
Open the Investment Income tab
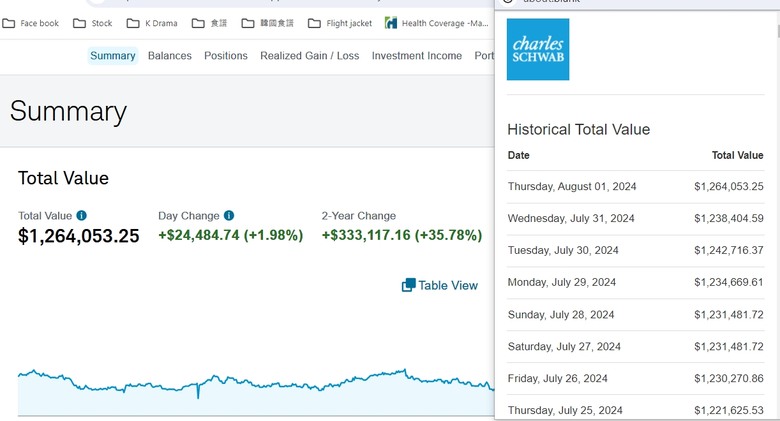tap(417, 56)
